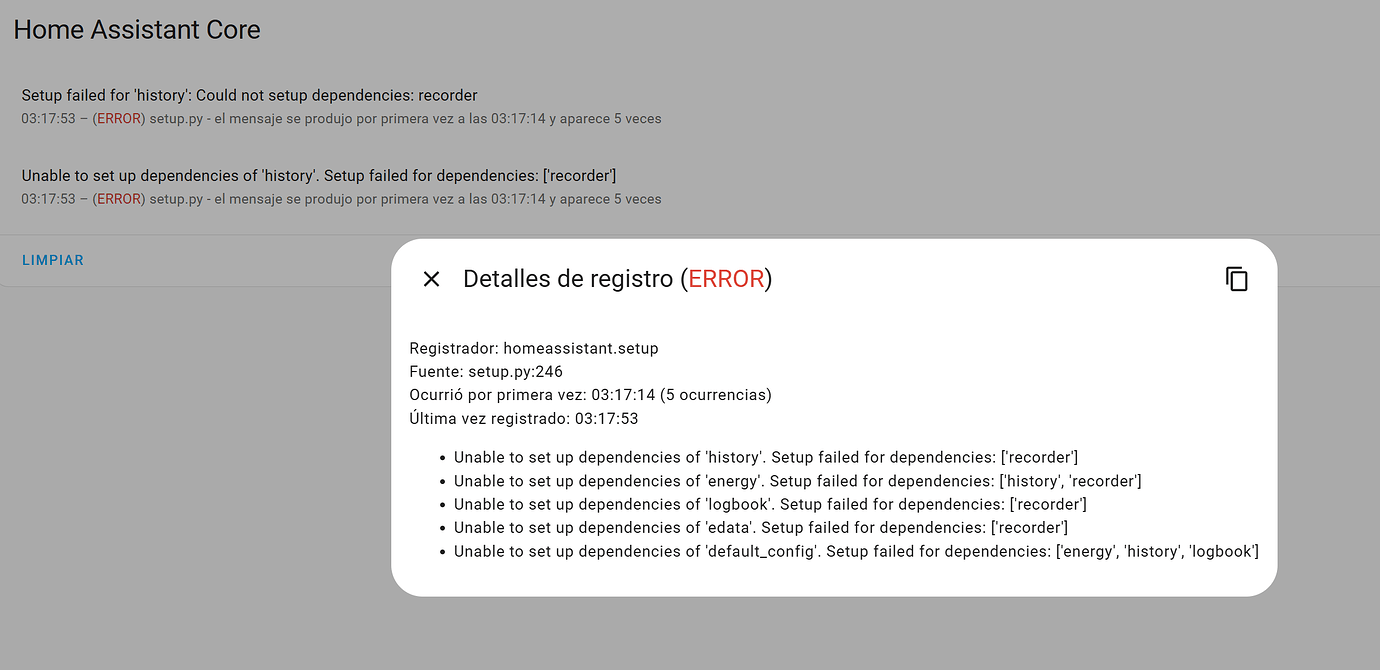Open the 'Unable to set up dependencies' log entry
Viewport: 1380px width, 670px height.
click(x=318, y=176)
